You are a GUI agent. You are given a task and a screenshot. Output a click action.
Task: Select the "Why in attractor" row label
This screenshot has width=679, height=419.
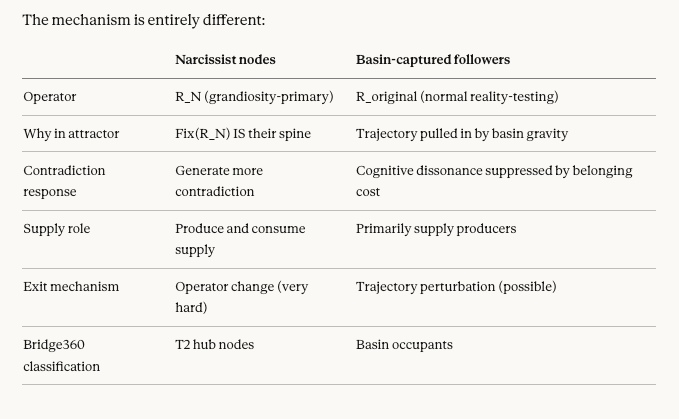[71, 134]
